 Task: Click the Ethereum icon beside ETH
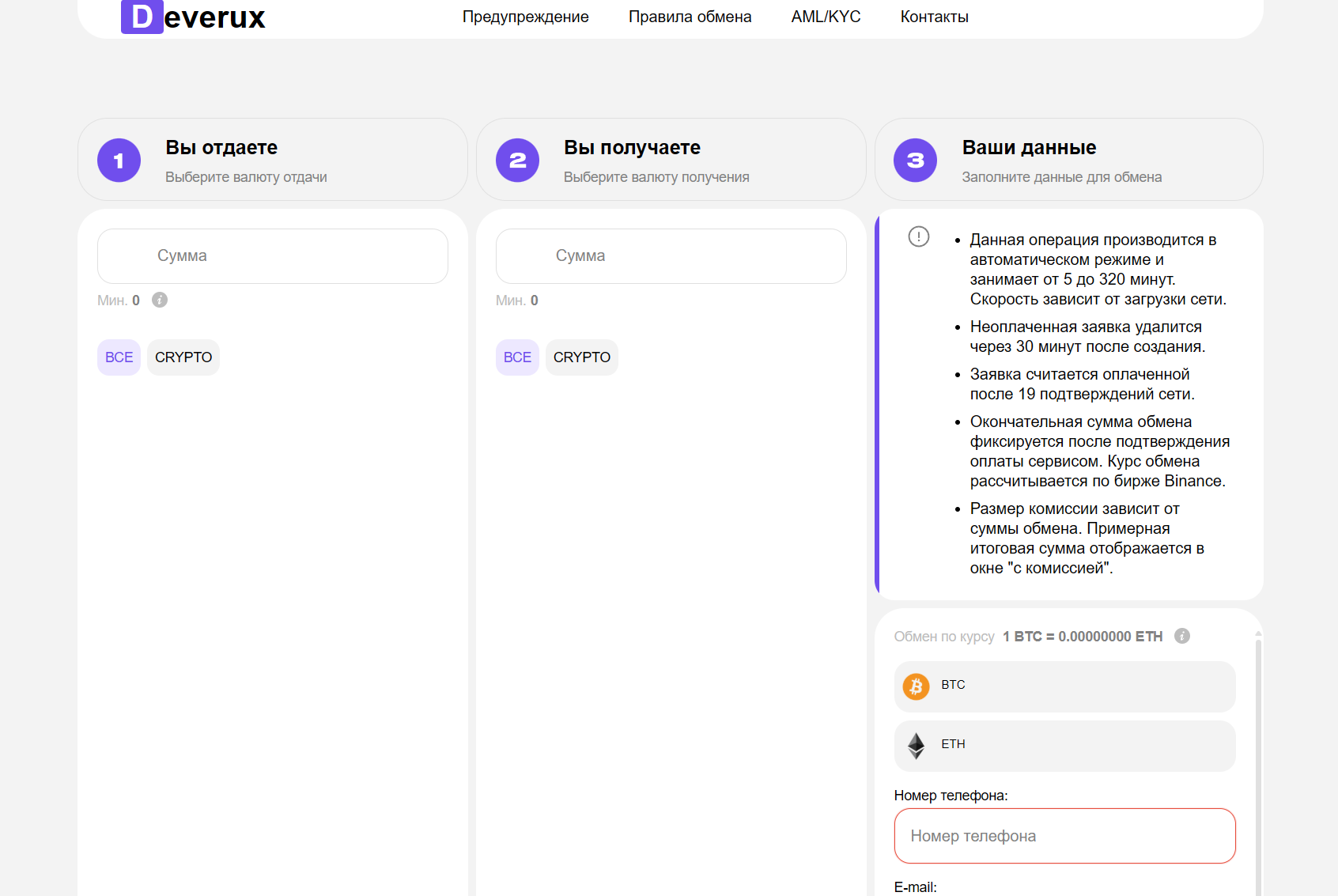click(x=917, y=745)
